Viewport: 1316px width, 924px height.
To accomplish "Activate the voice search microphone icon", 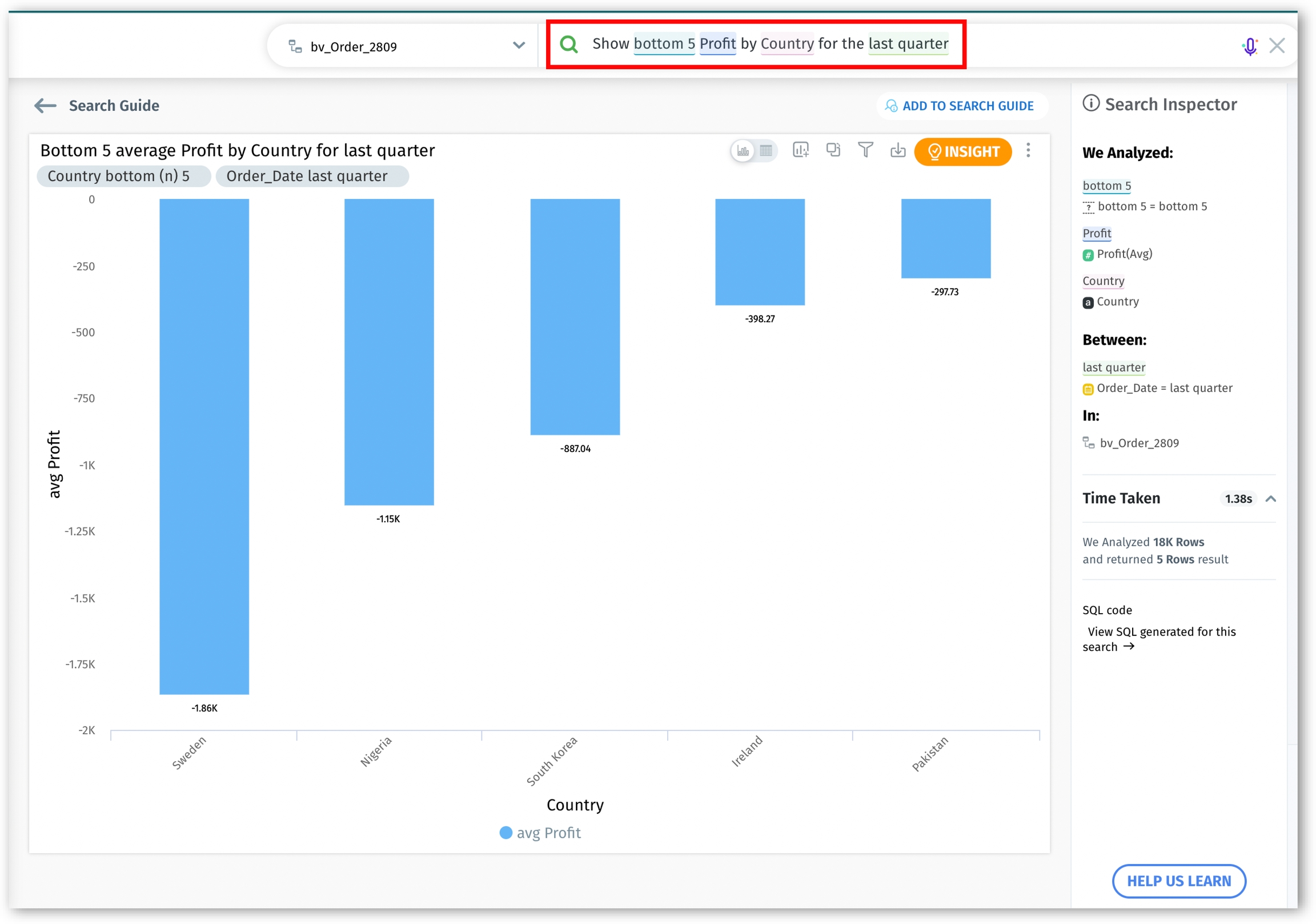I will click(1250, 46).
